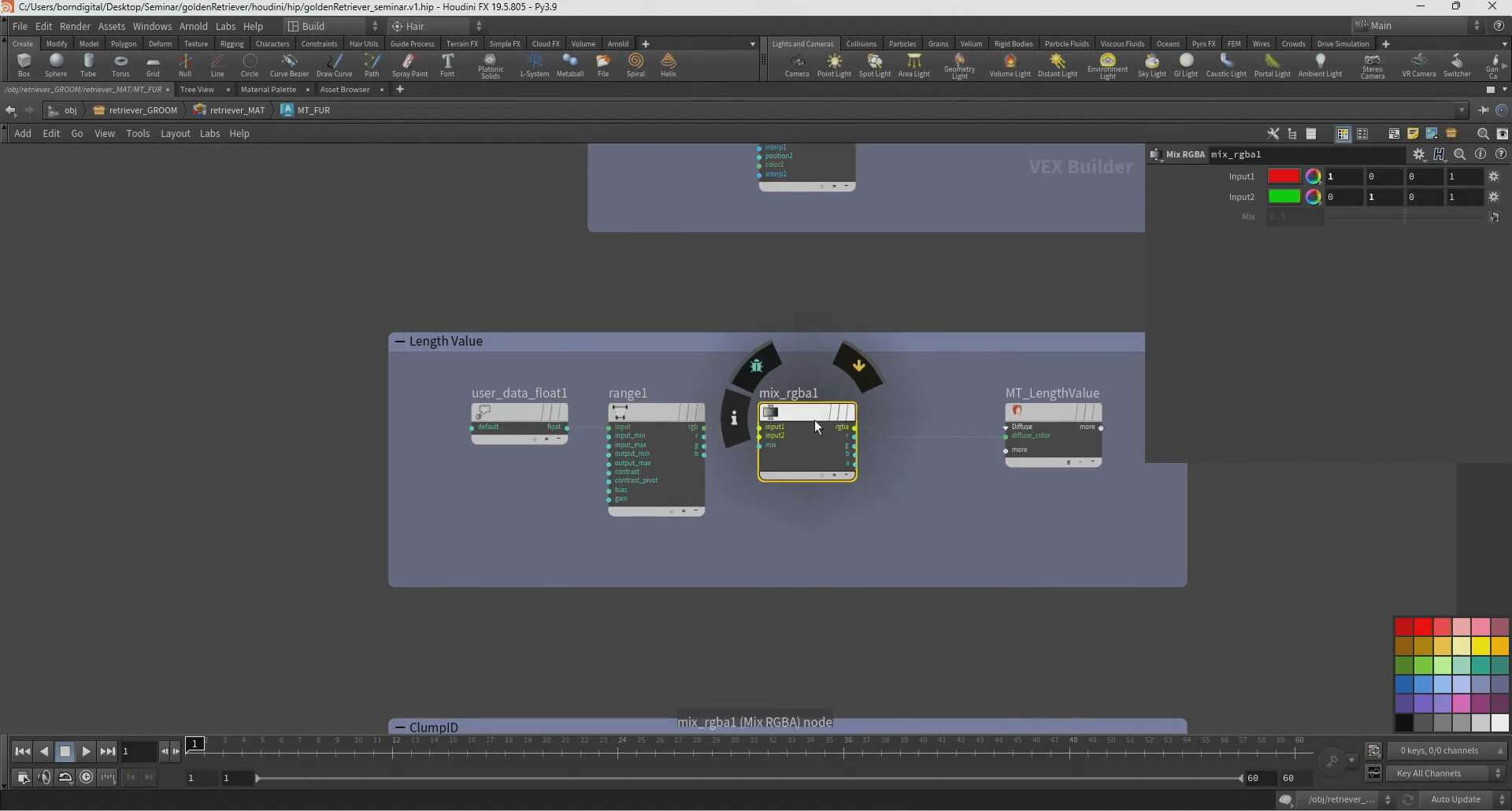Collapse the ClumpID network box
Image resolution: width=1512 pixels, height=811 pixels.
(x=400, y=728)
